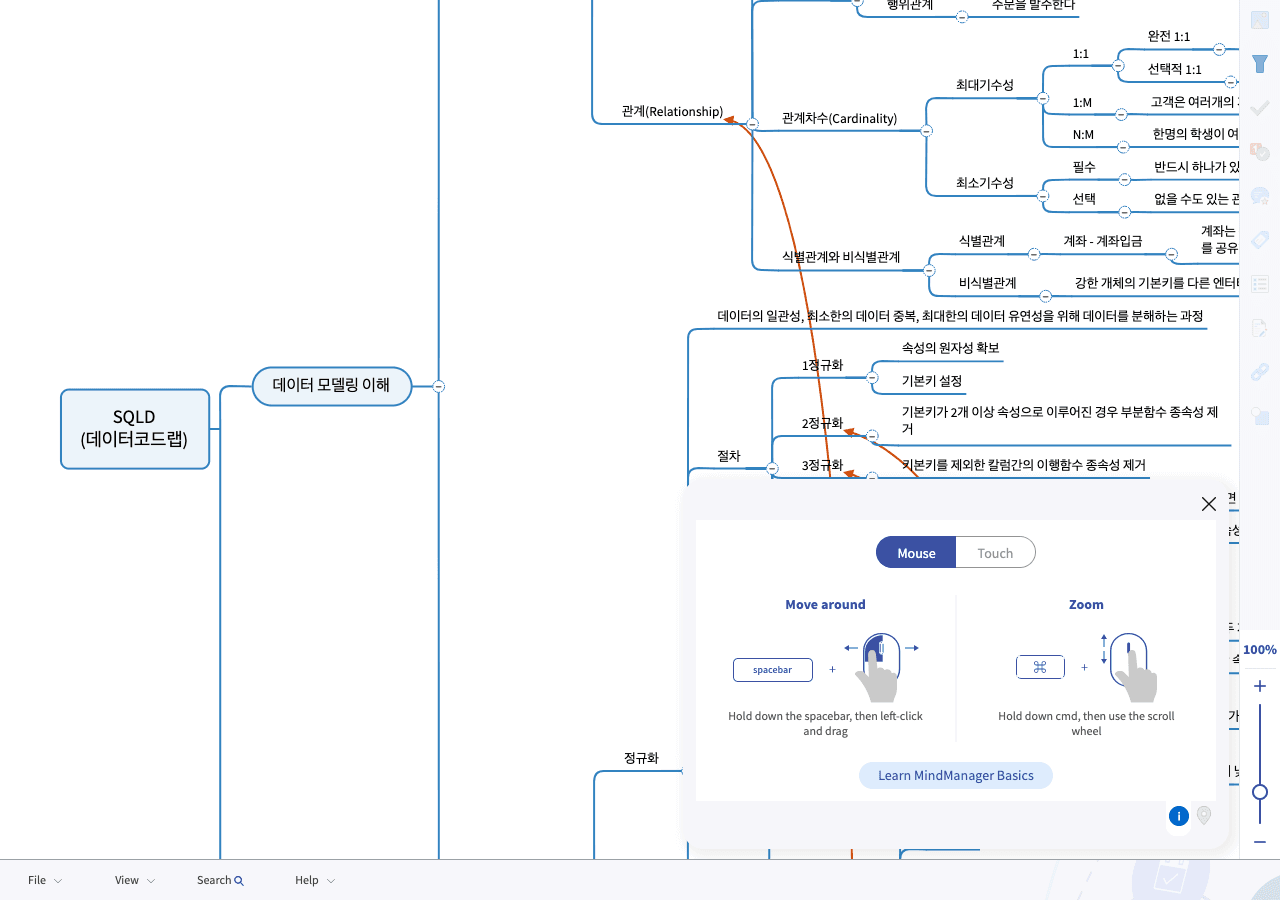Click the zoom in plus control

coord(1259,686)
